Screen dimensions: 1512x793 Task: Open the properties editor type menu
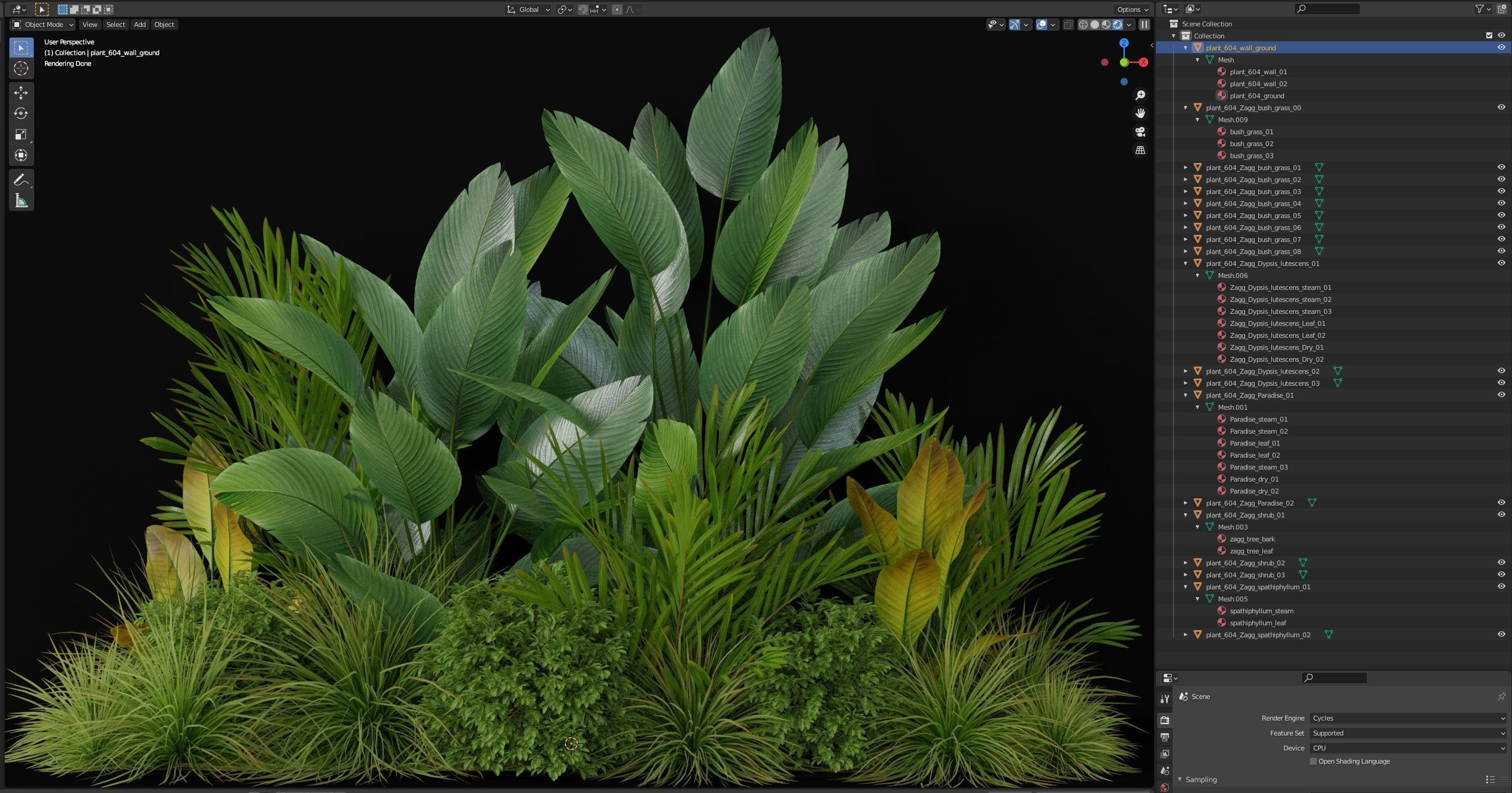click(1170, 678)
